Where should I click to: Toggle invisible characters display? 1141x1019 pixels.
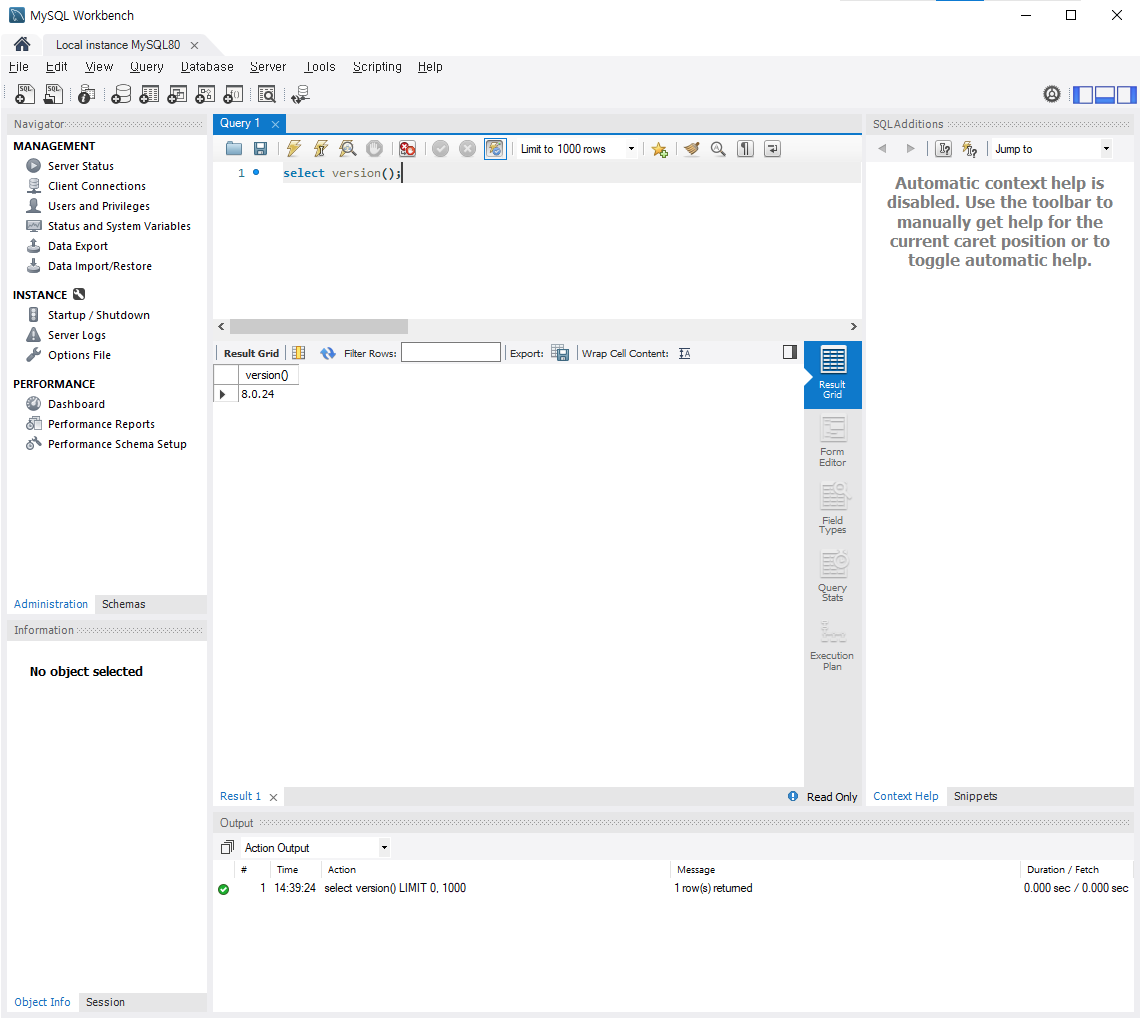[745, 148]
